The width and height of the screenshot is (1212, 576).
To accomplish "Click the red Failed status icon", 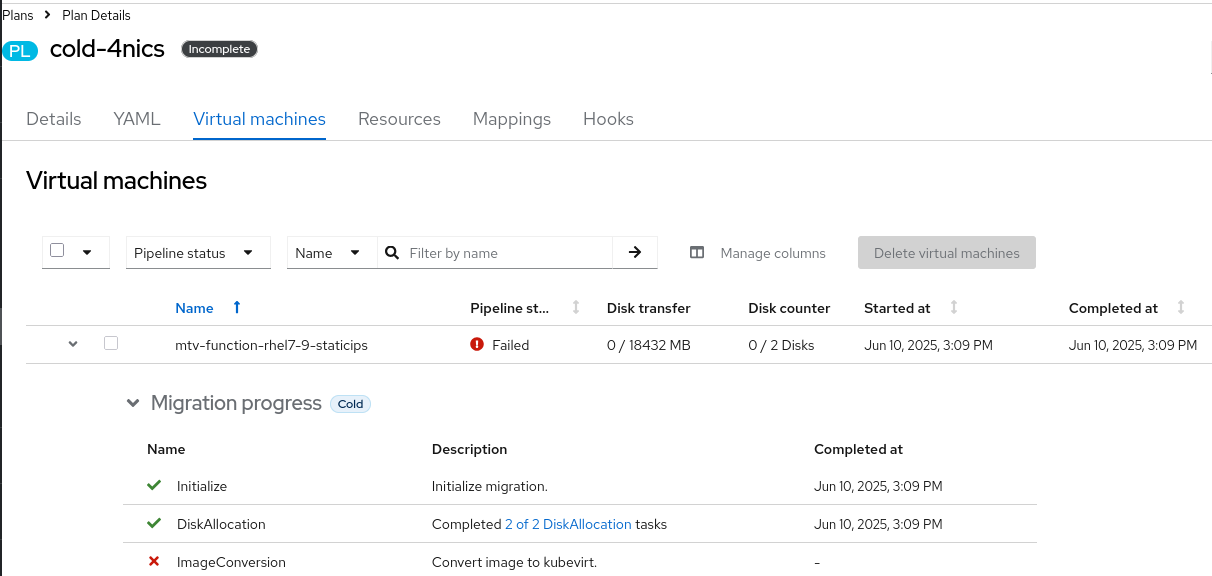I will point(477,345).
